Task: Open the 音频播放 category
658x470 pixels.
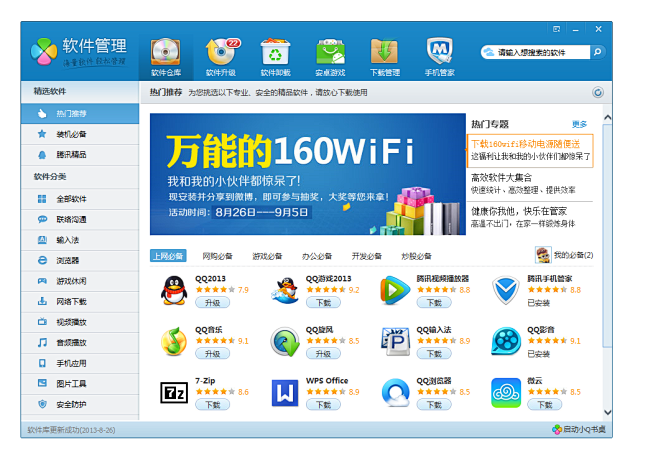Action: coord(80,343)
